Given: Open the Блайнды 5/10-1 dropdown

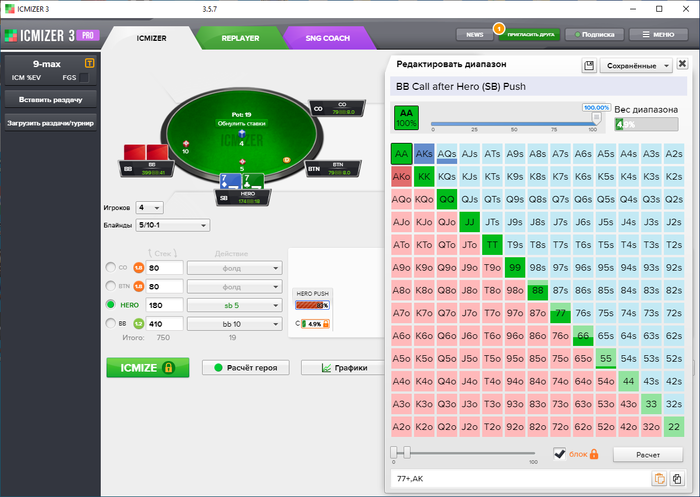Looking at the screenshot, I should tap(172, 225).
